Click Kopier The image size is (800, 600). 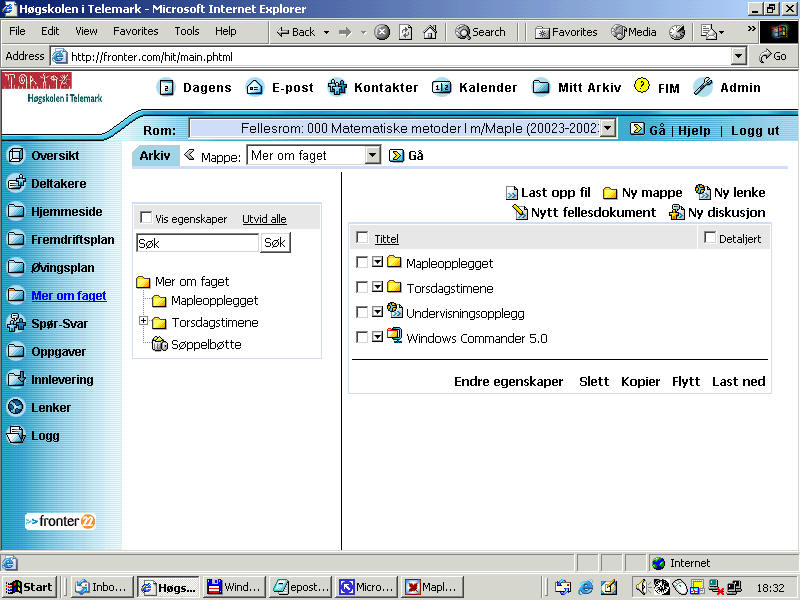pyautogui.click(x=640, y=382)
